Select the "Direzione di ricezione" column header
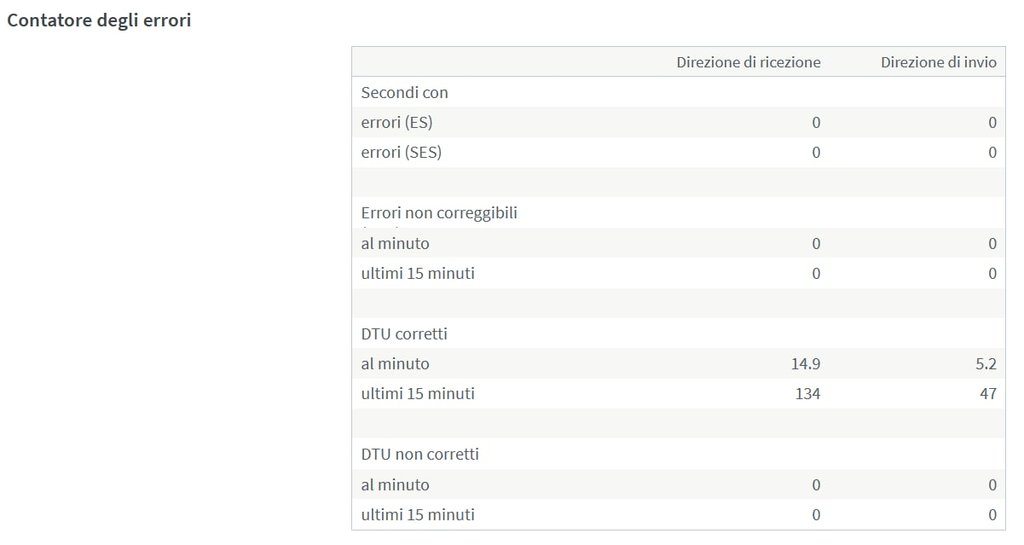1024x545 pixels. tap(748, 62)
